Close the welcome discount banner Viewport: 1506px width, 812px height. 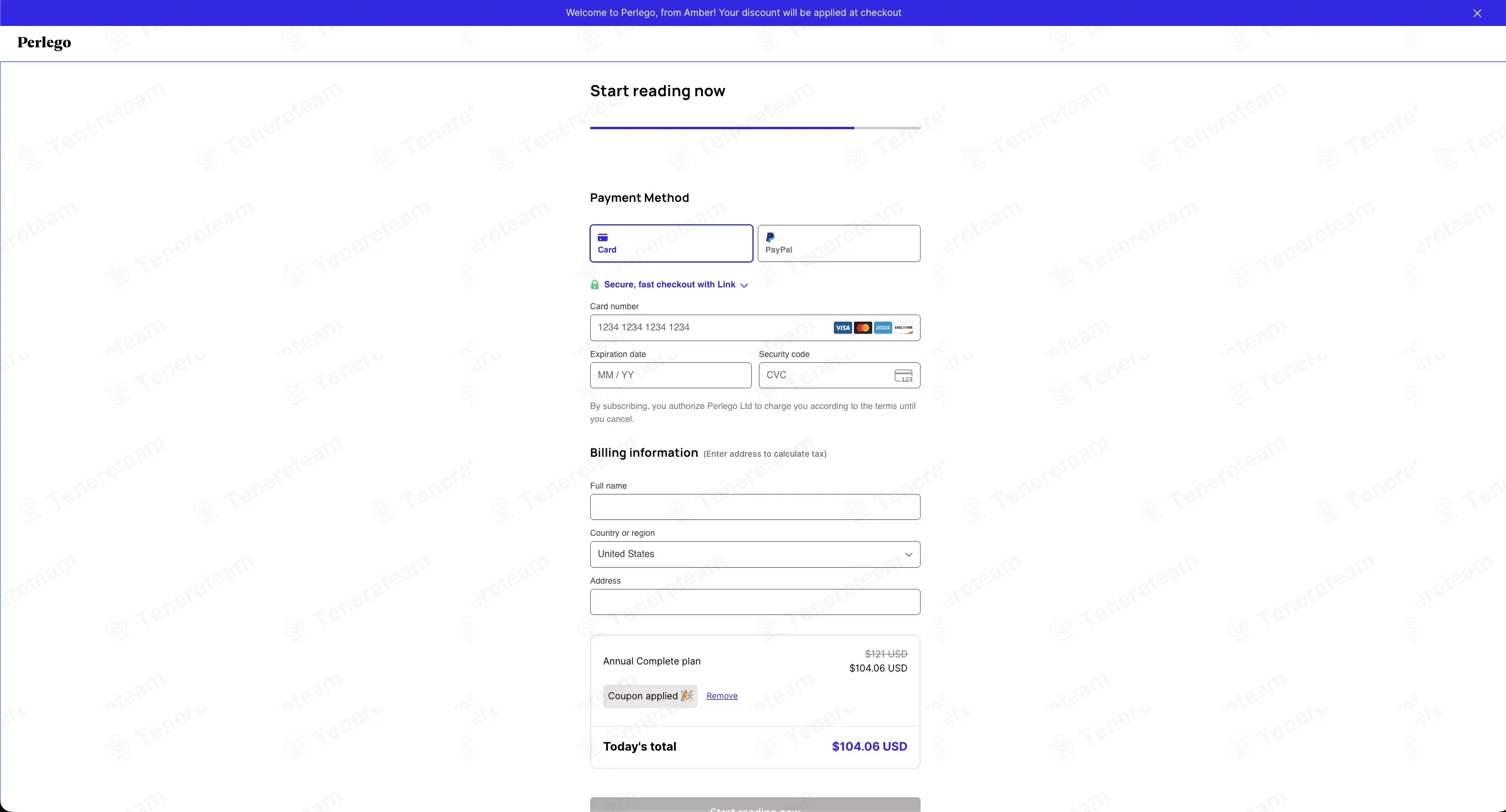click(x=1477, y=13)
